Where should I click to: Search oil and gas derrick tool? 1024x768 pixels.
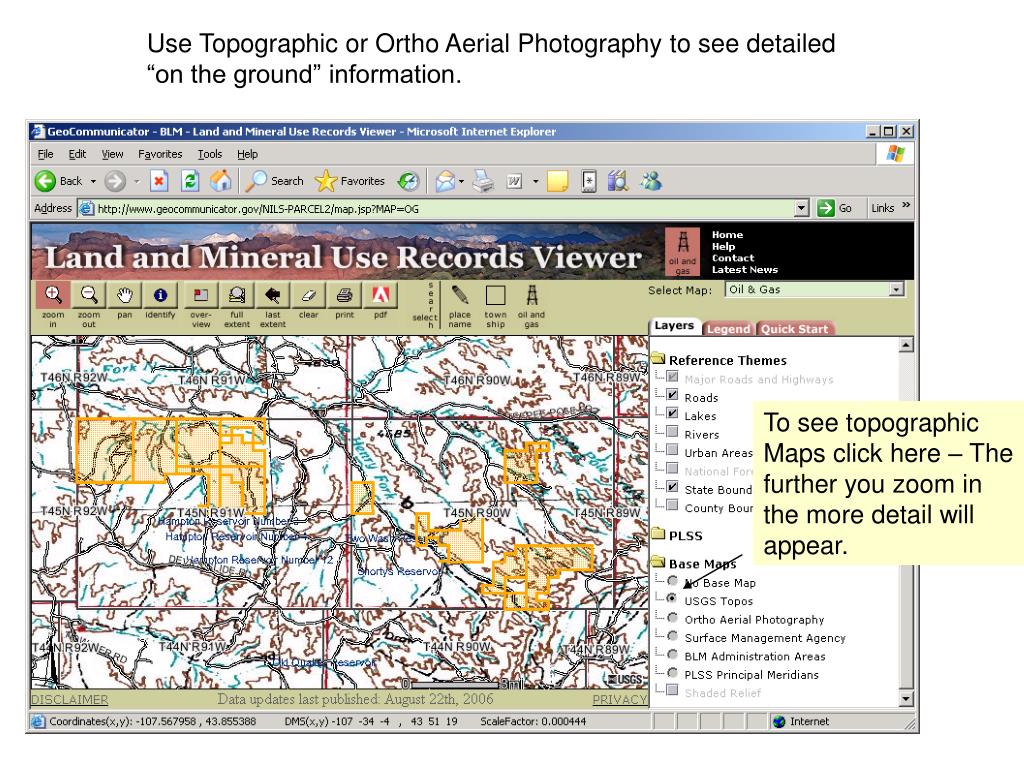(532, 296)
